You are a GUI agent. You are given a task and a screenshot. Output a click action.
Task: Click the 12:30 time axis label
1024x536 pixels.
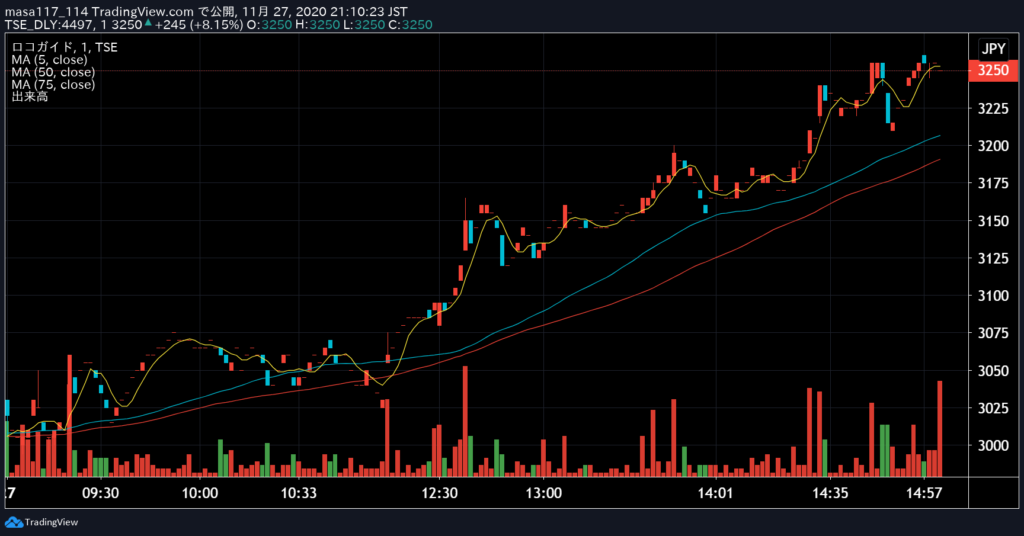pos(440,493)
